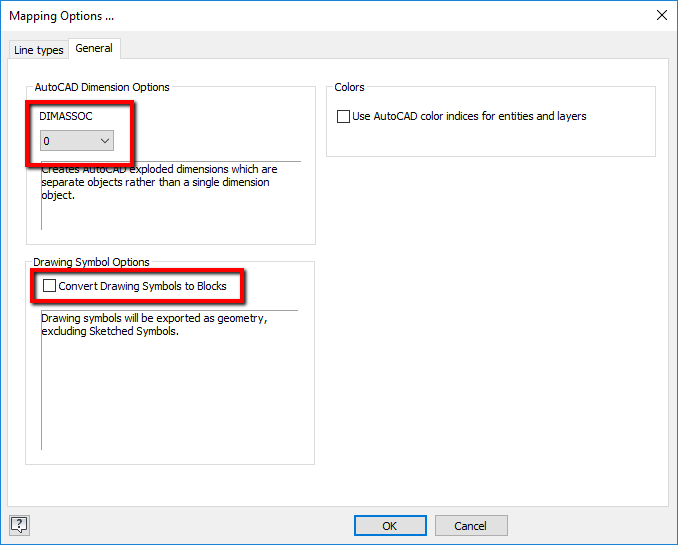Select the General tab

pyautogui.click(x=94, y=48)
